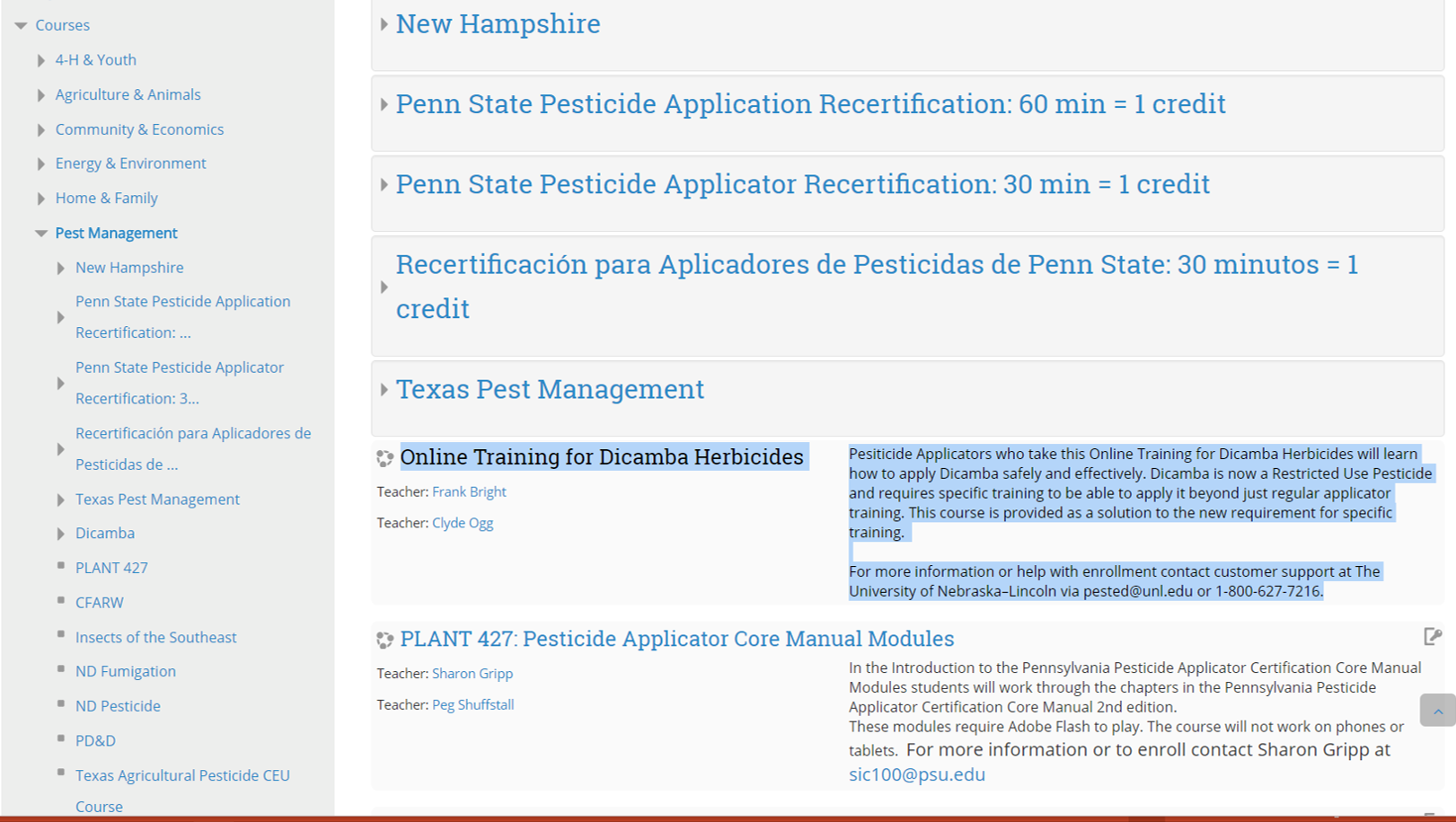Open the CFARW sidebar course
This screenshot has height=822, width=1456.
99,603
